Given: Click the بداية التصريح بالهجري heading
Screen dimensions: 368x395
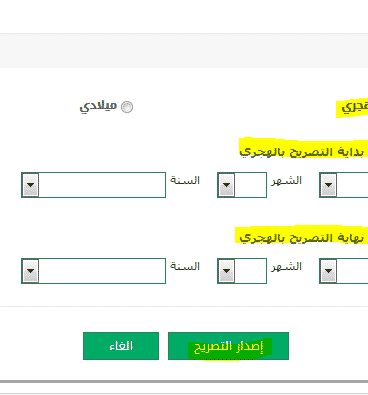Looking at the screenshot, I should pos(303,152).
